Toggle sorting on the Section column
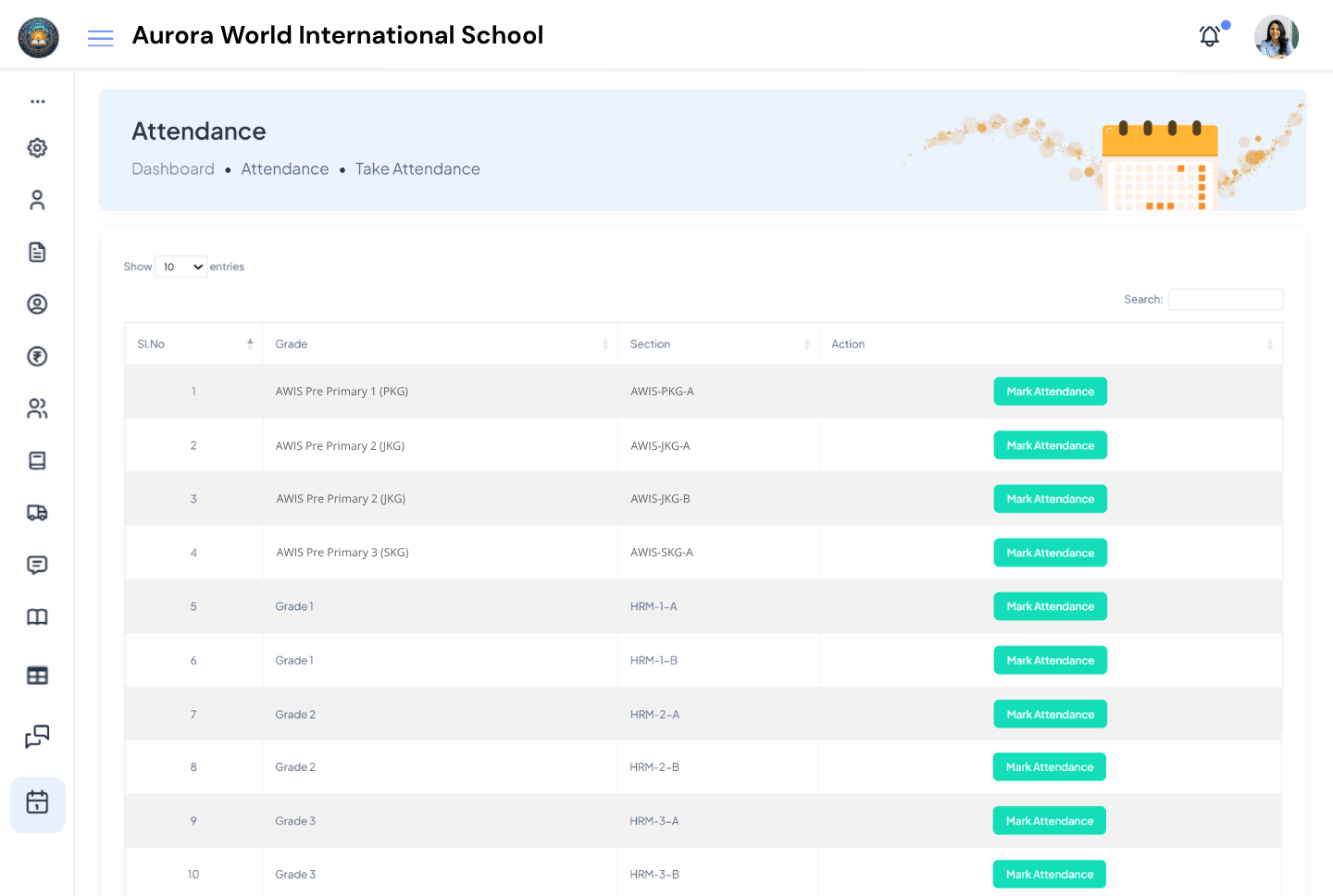The image size is (1333, 896). [804, 343]
